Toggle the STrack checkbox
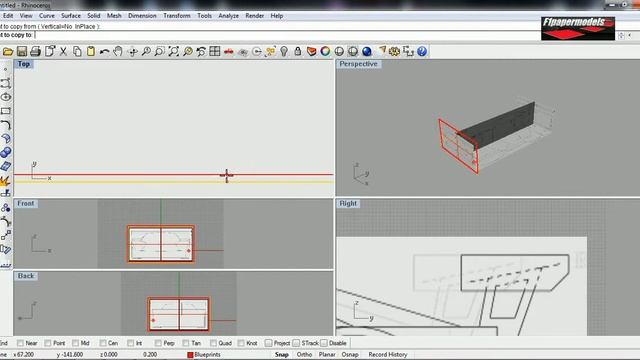The image size is (640, 360). tap(296, 343)
